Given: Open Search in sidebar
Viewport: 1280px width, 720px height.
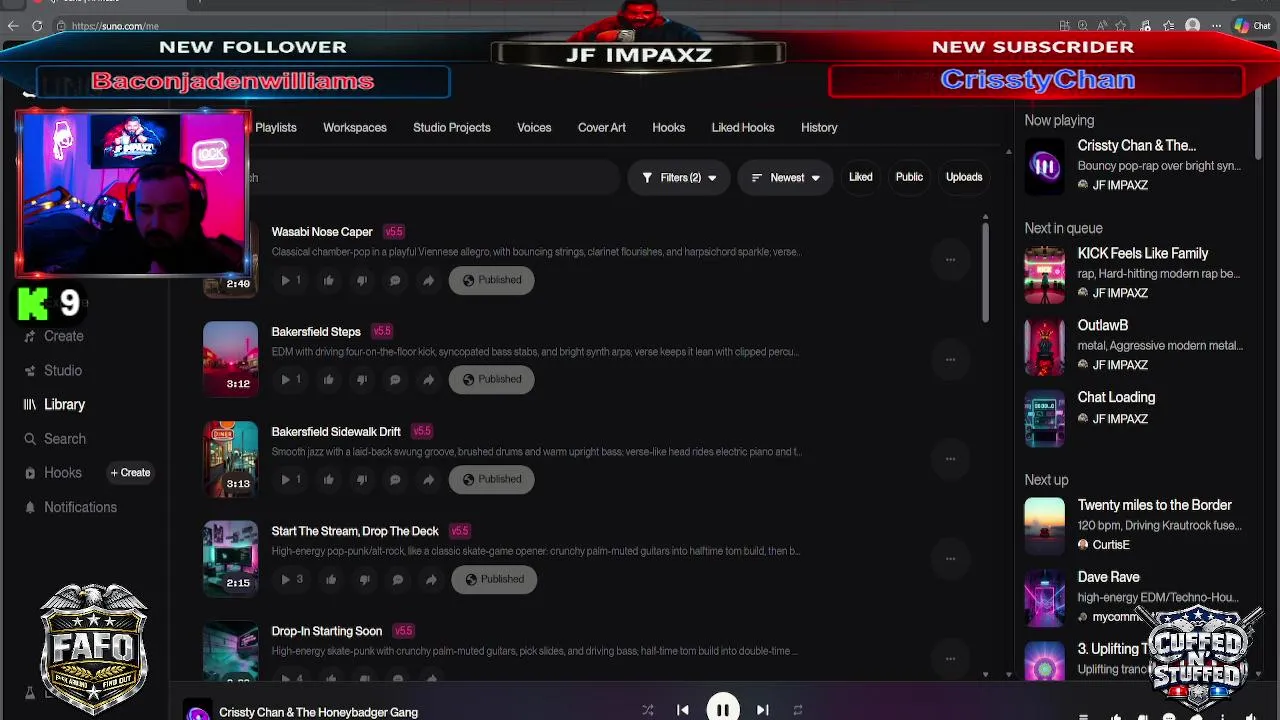Looking at the screenshot, I should (55, 439).
